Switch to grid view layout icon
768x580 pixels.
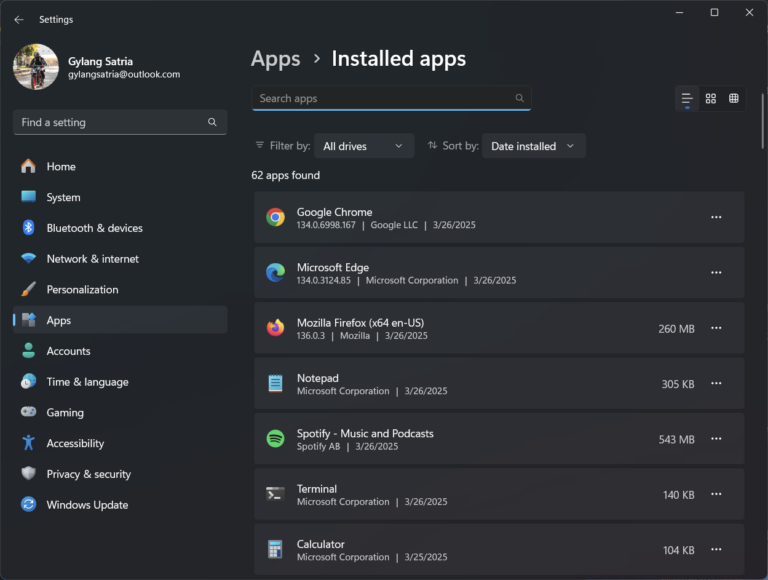coord(711,98)
